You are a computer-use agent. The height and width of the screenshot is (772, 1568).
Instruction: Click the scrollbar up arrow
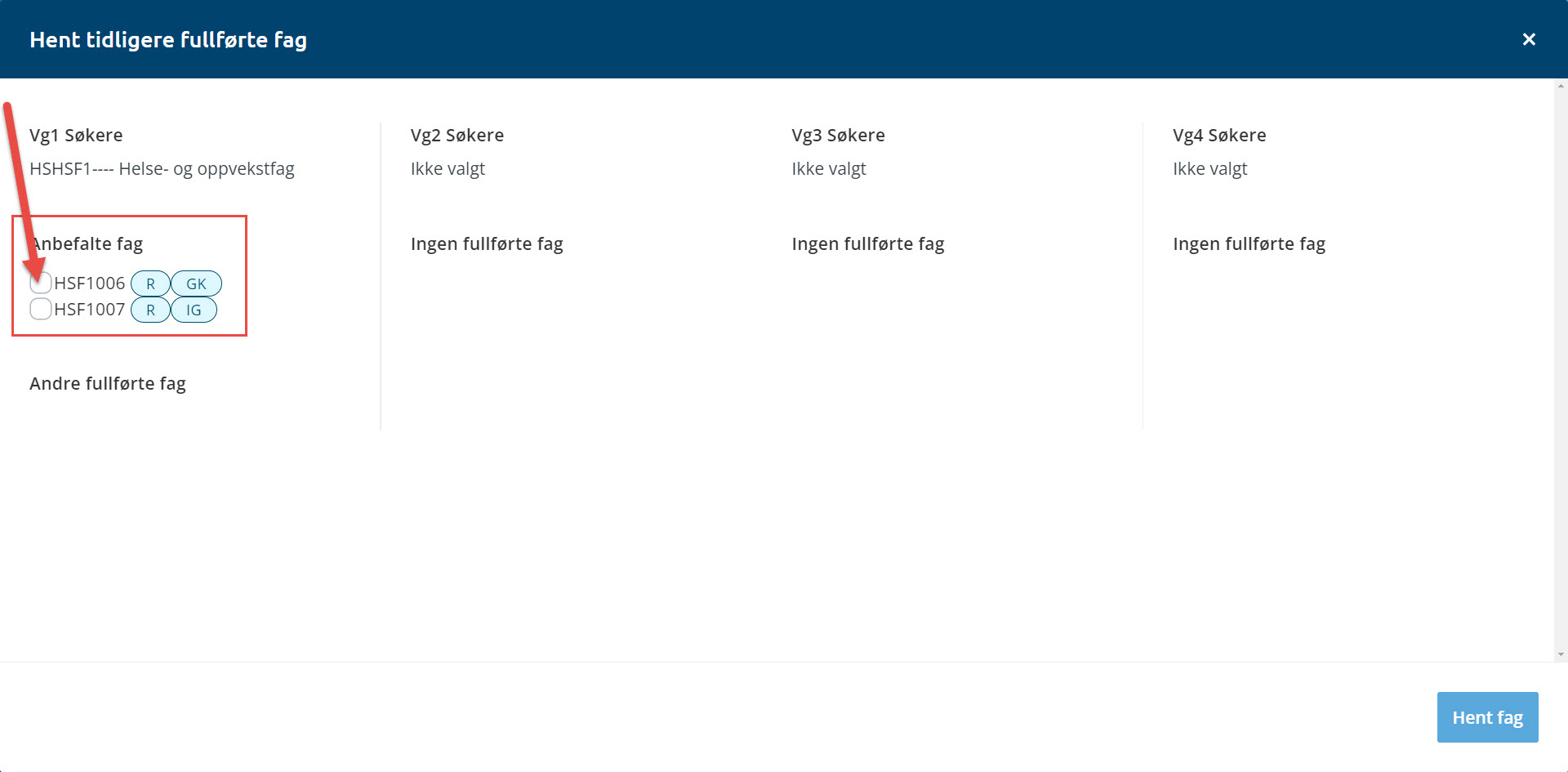click(x=1561, y=85)
